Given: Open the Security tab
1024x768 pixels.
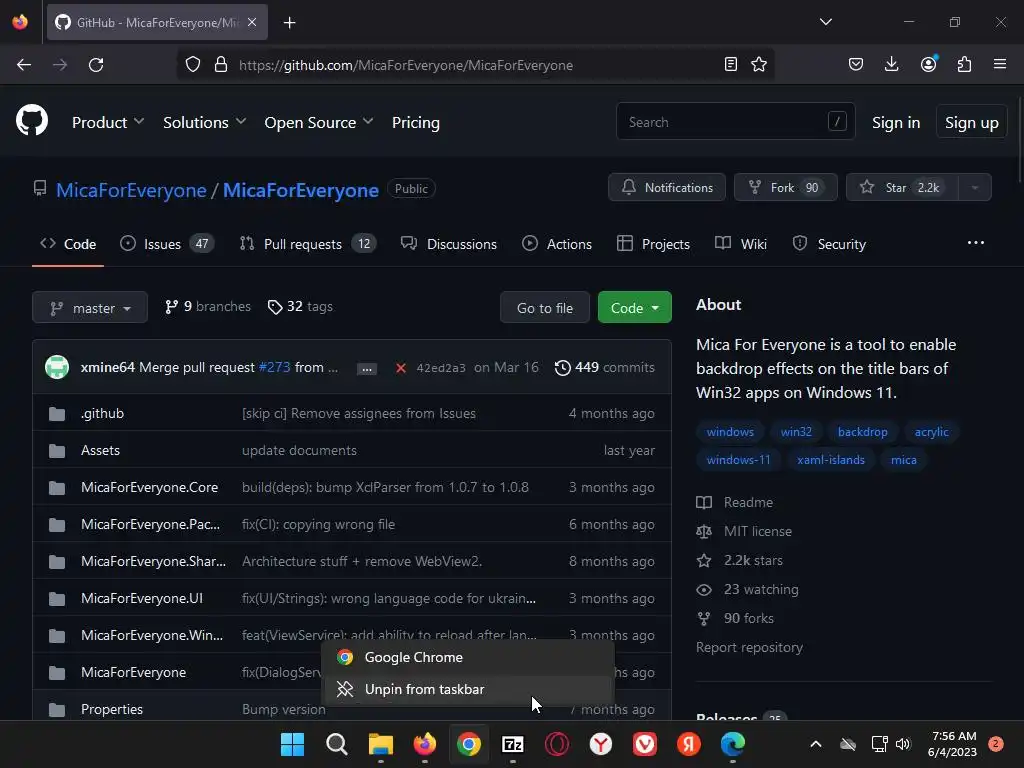Looking at the screenshot, I should [x=829, y=244].
